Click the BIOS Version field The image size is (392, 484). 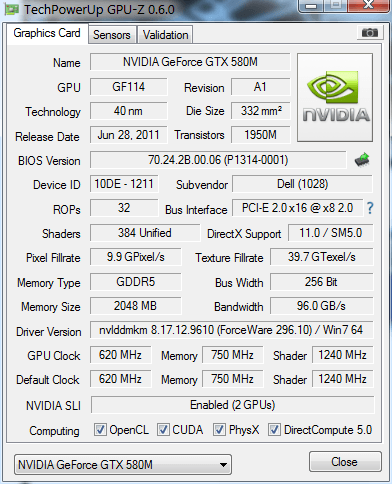click(x=218, y=160)
